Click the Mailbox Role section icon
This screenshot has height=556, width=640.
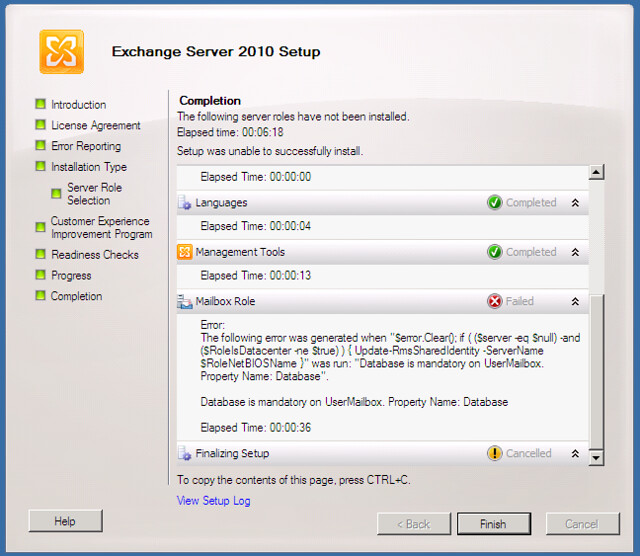click(x=184, y=301)
